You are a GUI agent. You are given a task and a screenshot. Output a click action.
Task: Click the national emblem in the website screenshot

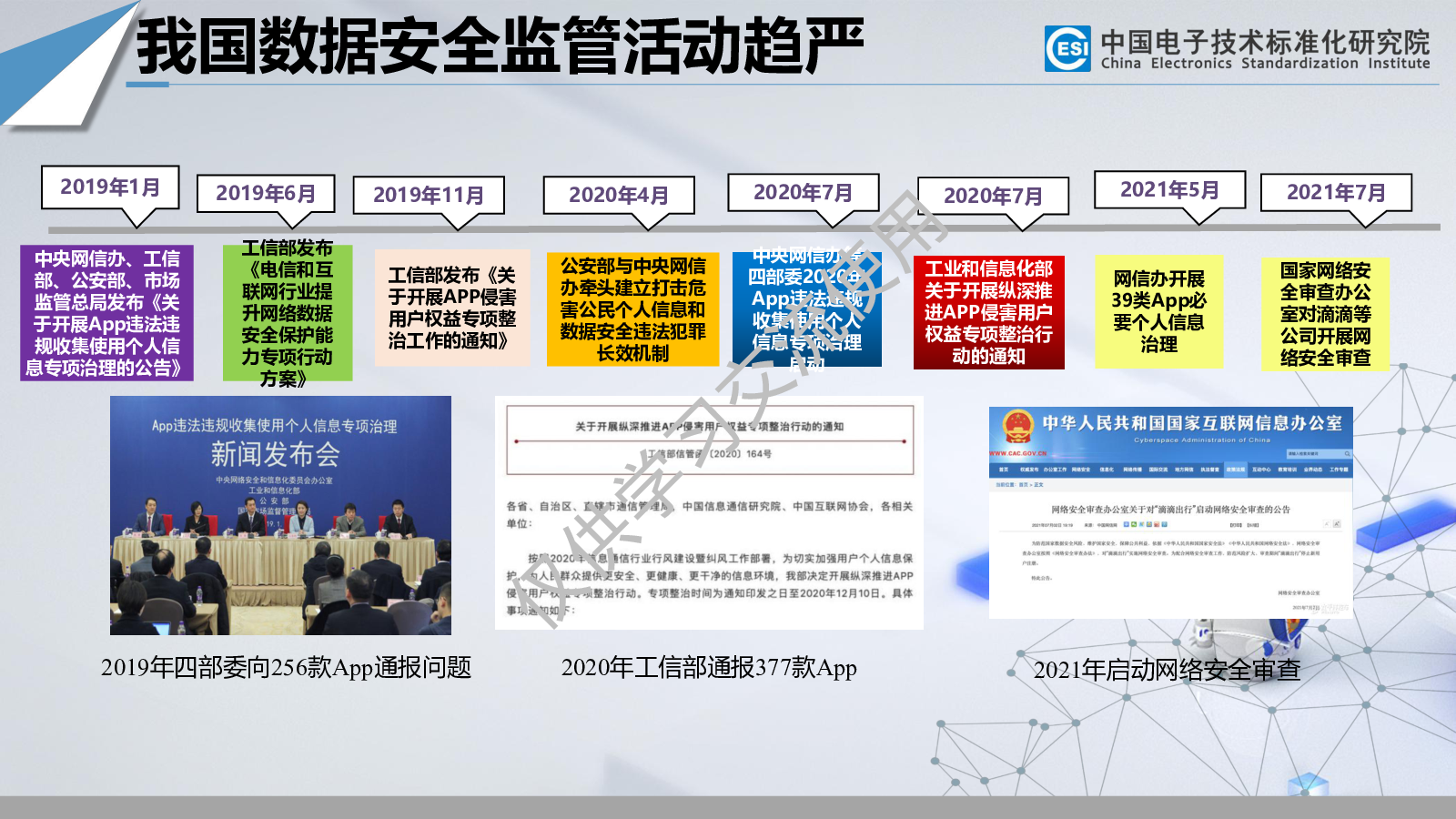tap(1016, 426)
